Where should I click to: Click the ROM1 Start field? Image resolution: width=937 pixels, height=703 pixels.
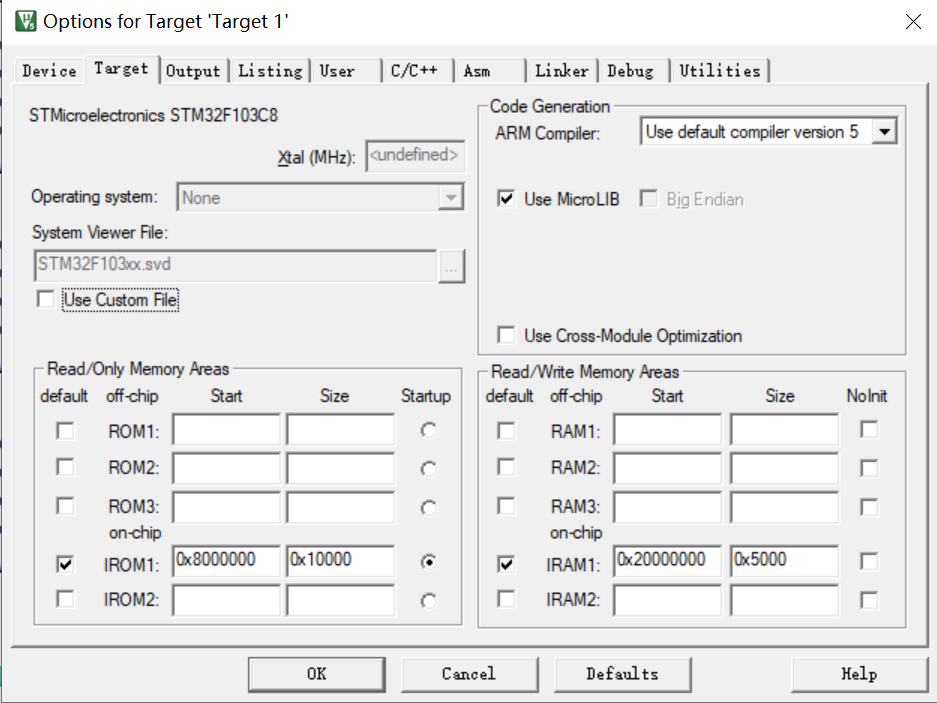(x=226, y=429)
